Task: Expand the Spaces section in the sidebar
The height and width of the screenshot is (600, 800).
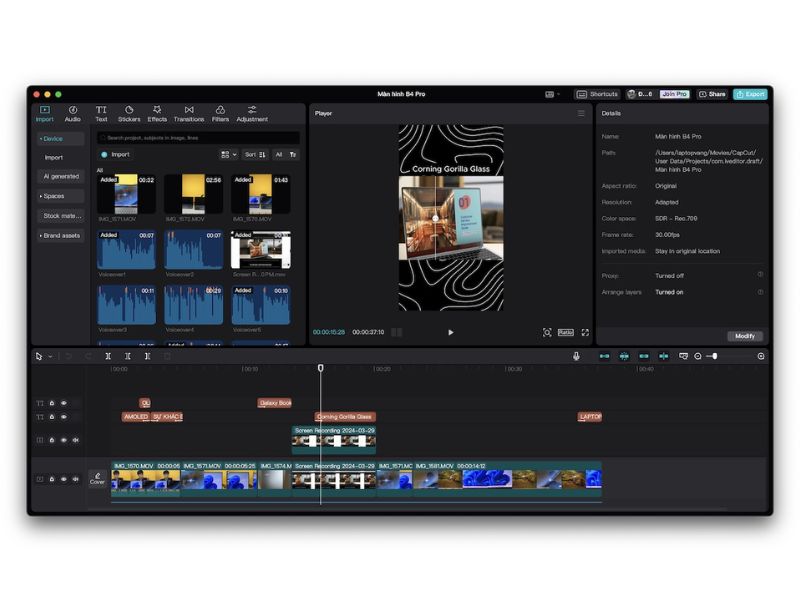Action: [x=61, y=196]
